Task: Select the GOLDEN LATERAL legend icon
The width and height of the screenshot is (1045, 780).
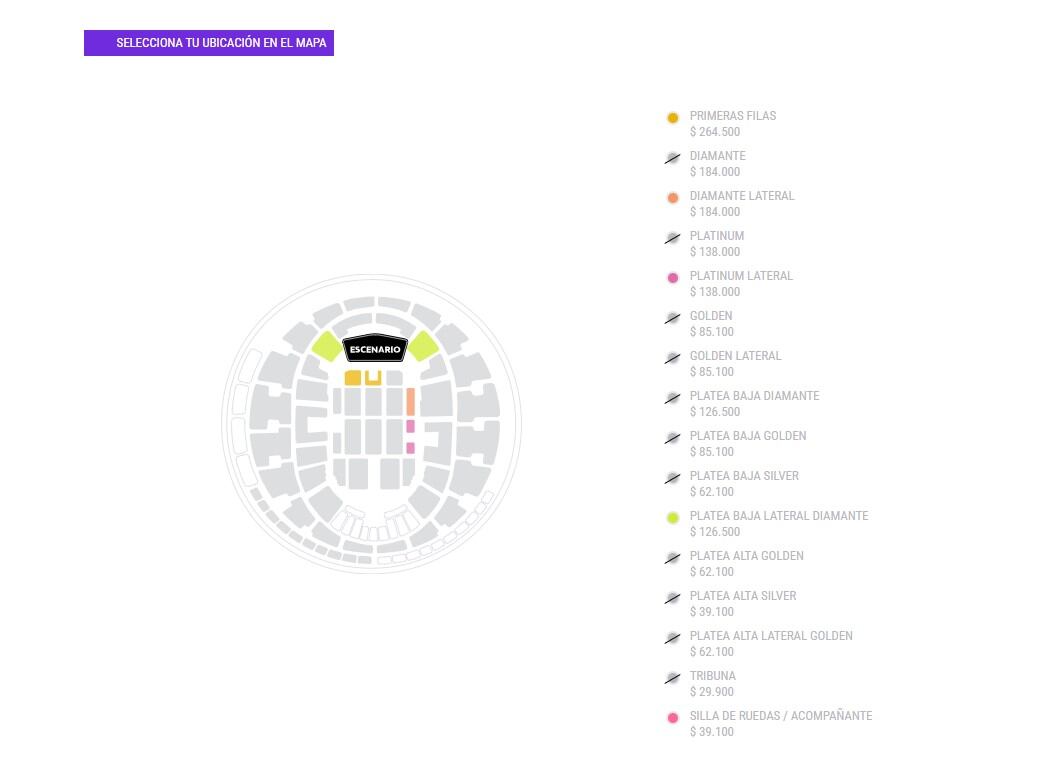Action: 673,357
